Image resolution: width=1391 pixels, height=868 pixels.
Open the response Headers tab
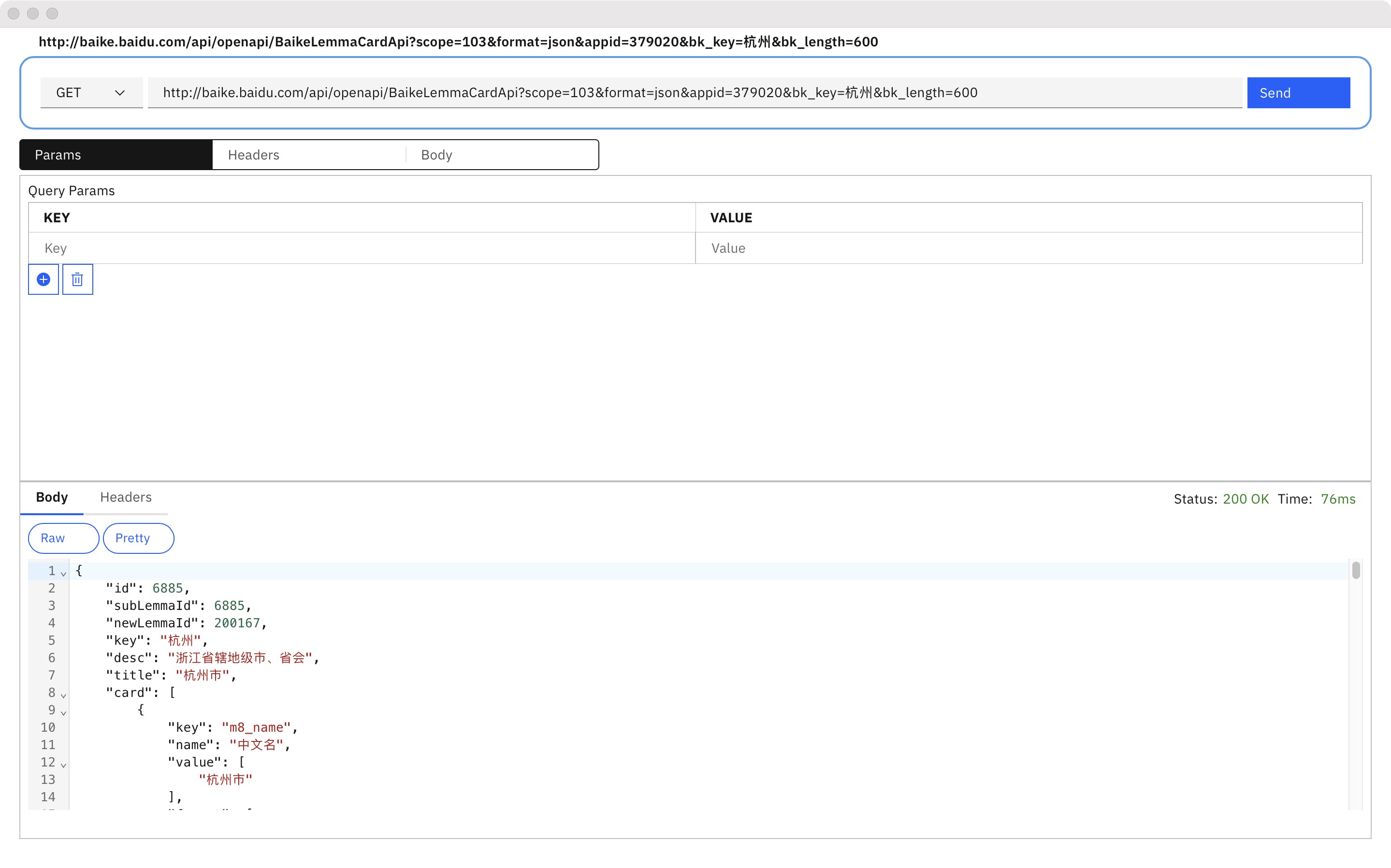coord(126,497)
